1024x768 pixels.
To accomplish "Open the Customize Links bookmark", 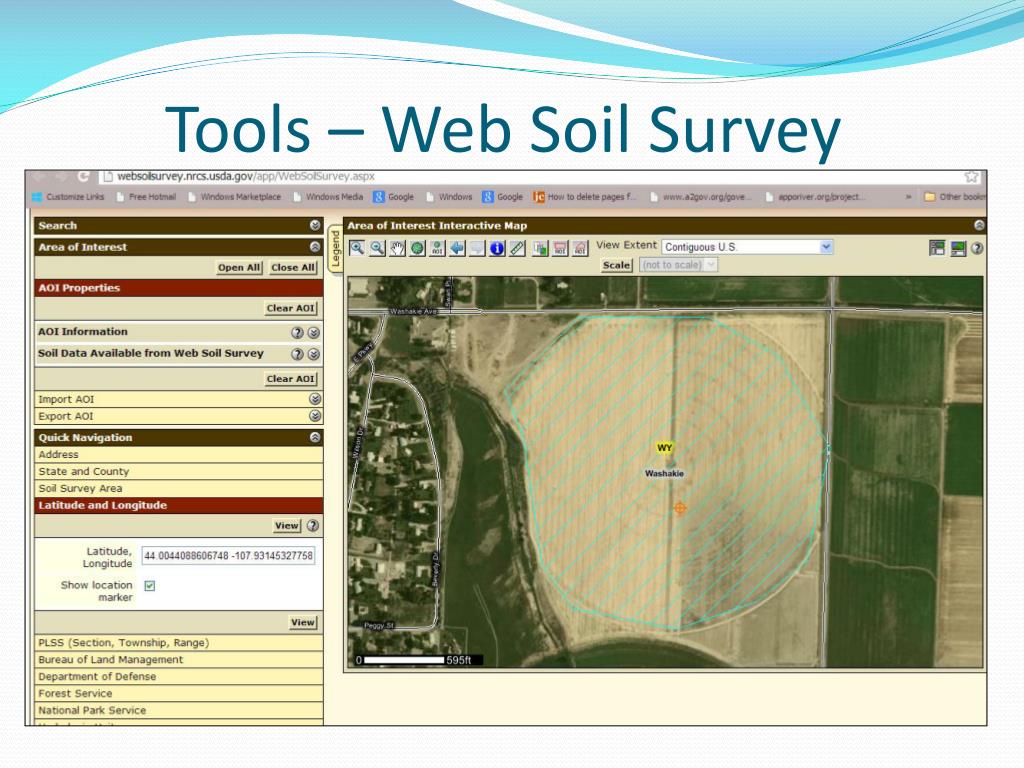I will [x=69, y=197].
